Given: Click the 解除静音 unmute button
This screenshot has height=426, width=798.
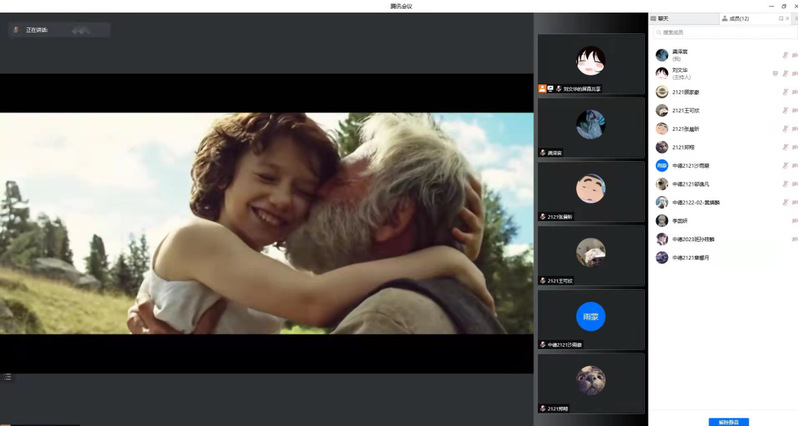Looking at the screenshot, I should (727, 421).
